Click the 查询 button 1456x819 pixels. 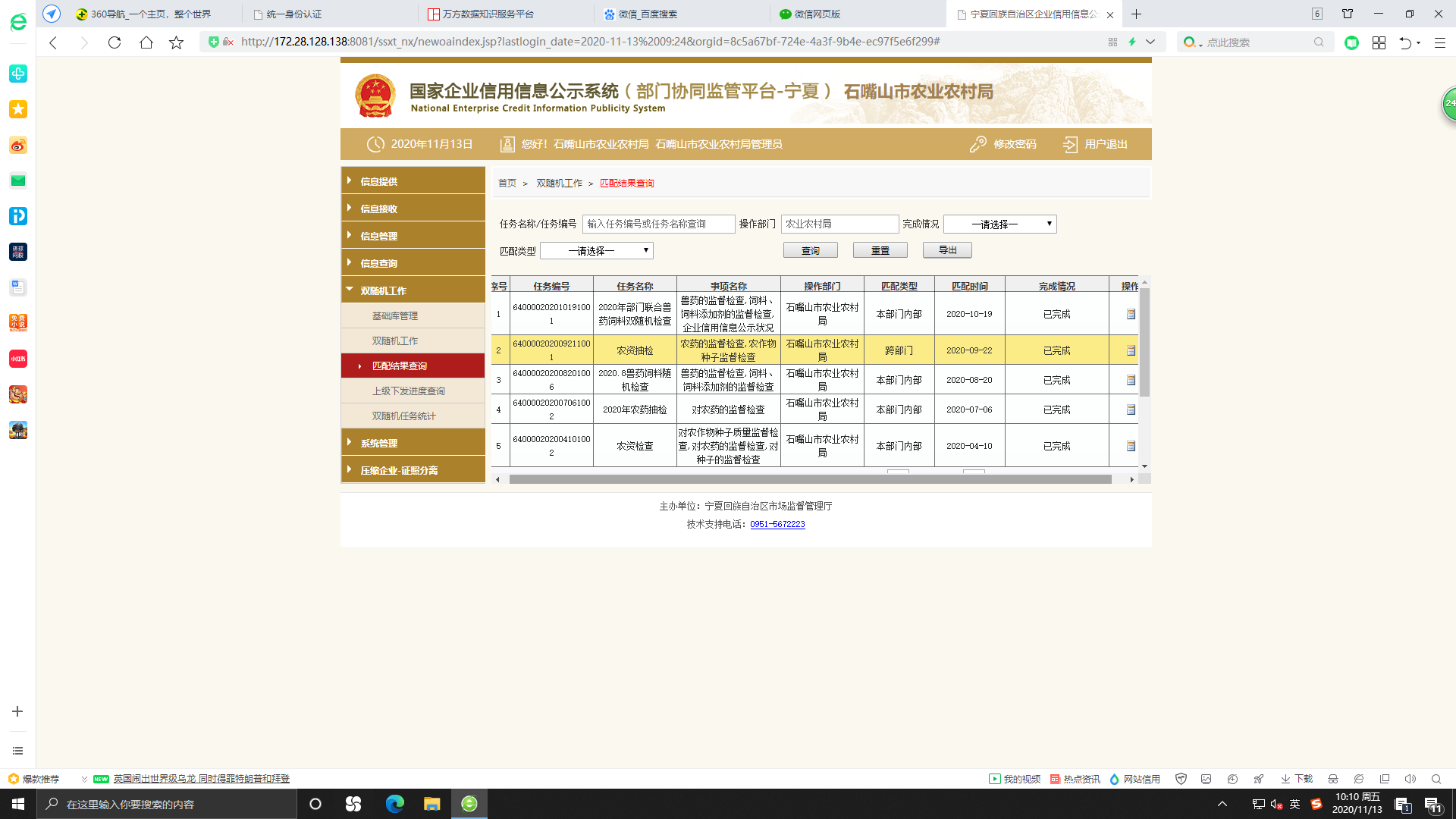[810, 250]
